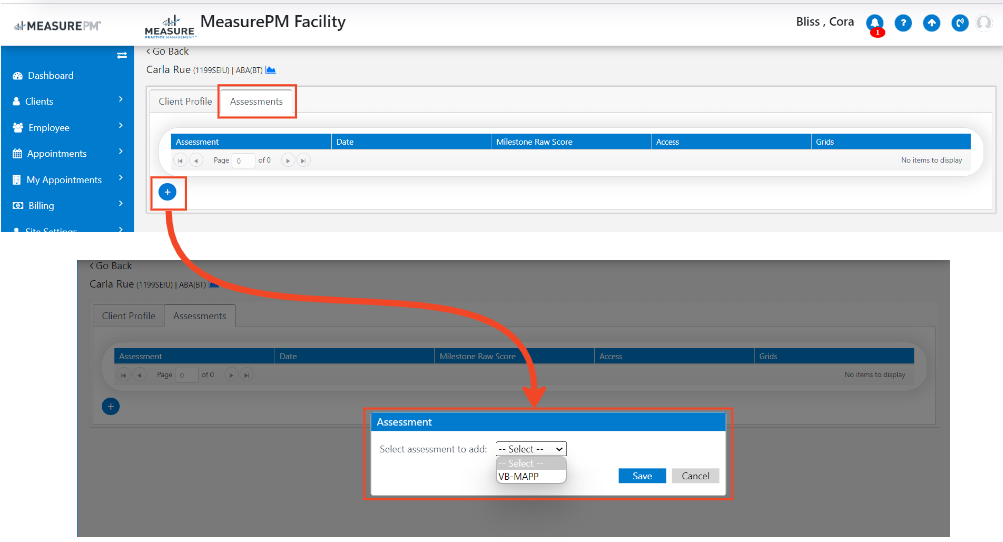Click the Clients person icon in sidebar
This screenshot has width=1003, height=542.
pos(17,101)
